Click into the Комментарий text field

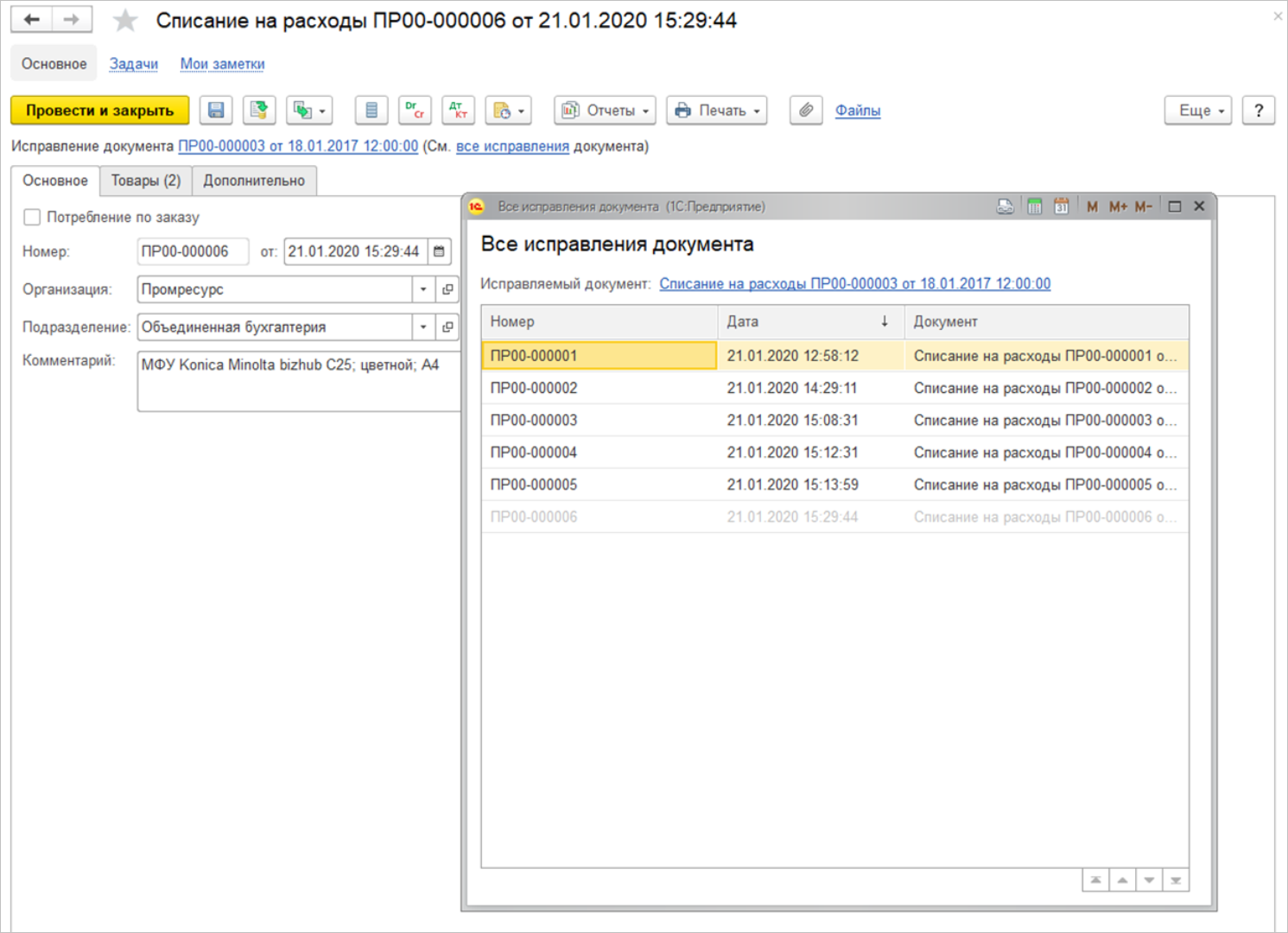click(299, 381)
